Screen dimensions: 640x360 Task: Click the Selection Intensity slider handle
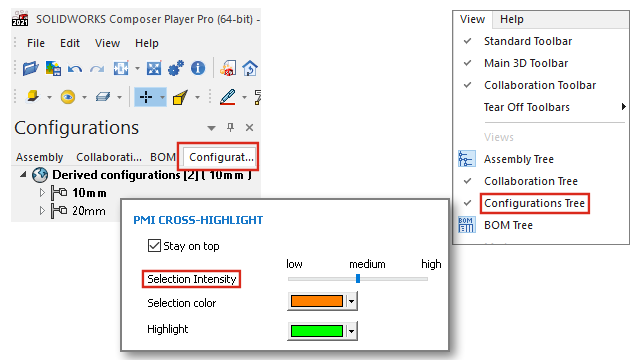click(358, 278)
